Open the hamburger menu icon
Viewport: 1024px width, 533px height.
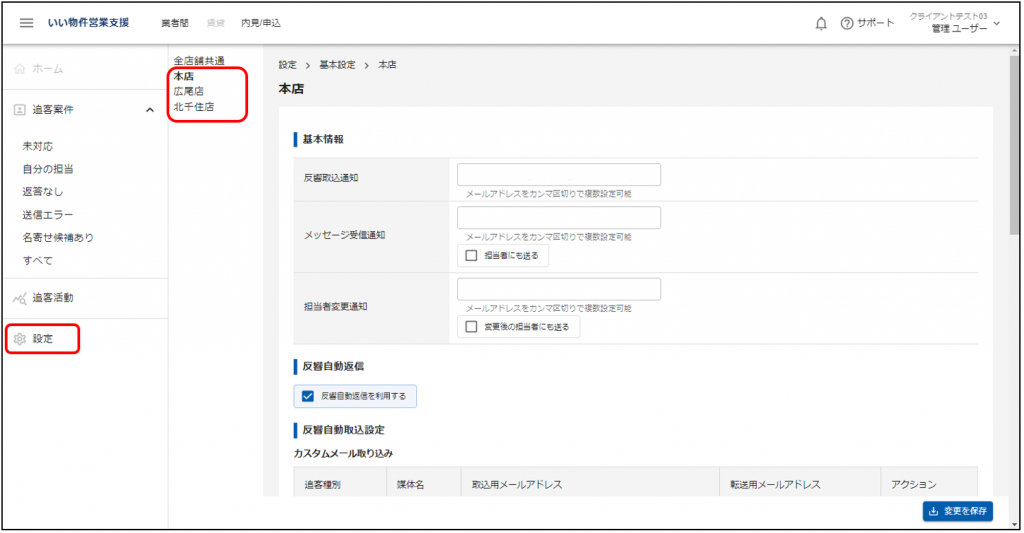27,23
